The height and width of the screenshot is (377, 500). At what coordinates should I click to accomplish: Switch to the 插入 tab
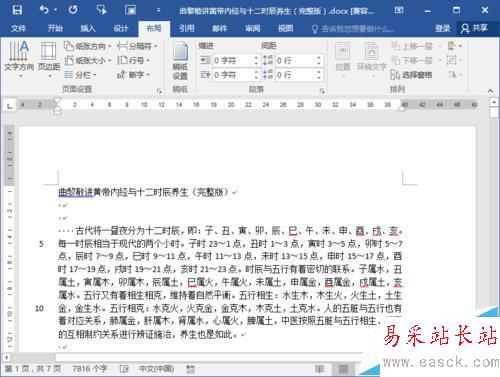(88, 29)
